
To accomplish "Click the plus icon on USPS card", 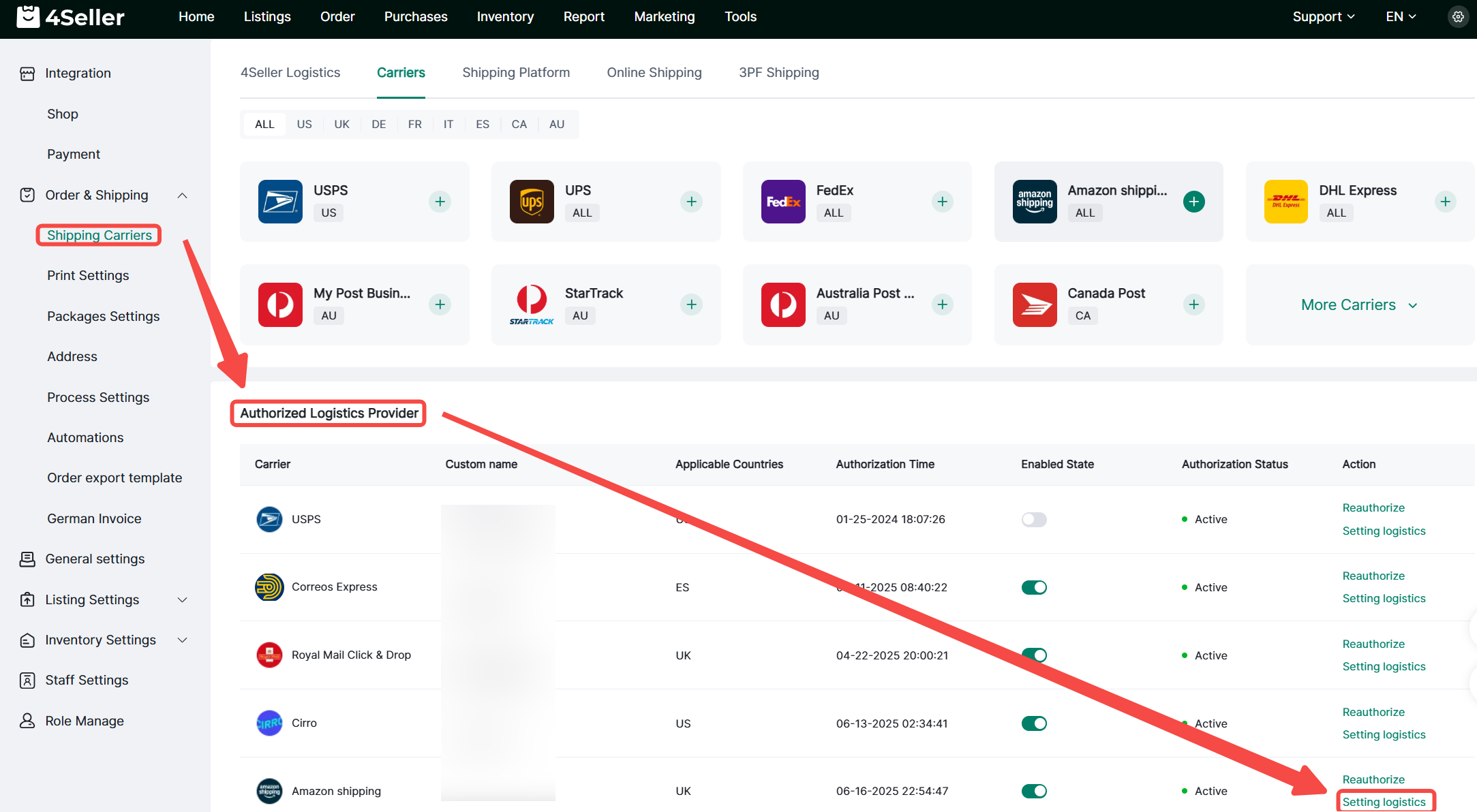I will pyautogui.click(x=440, y=202).
